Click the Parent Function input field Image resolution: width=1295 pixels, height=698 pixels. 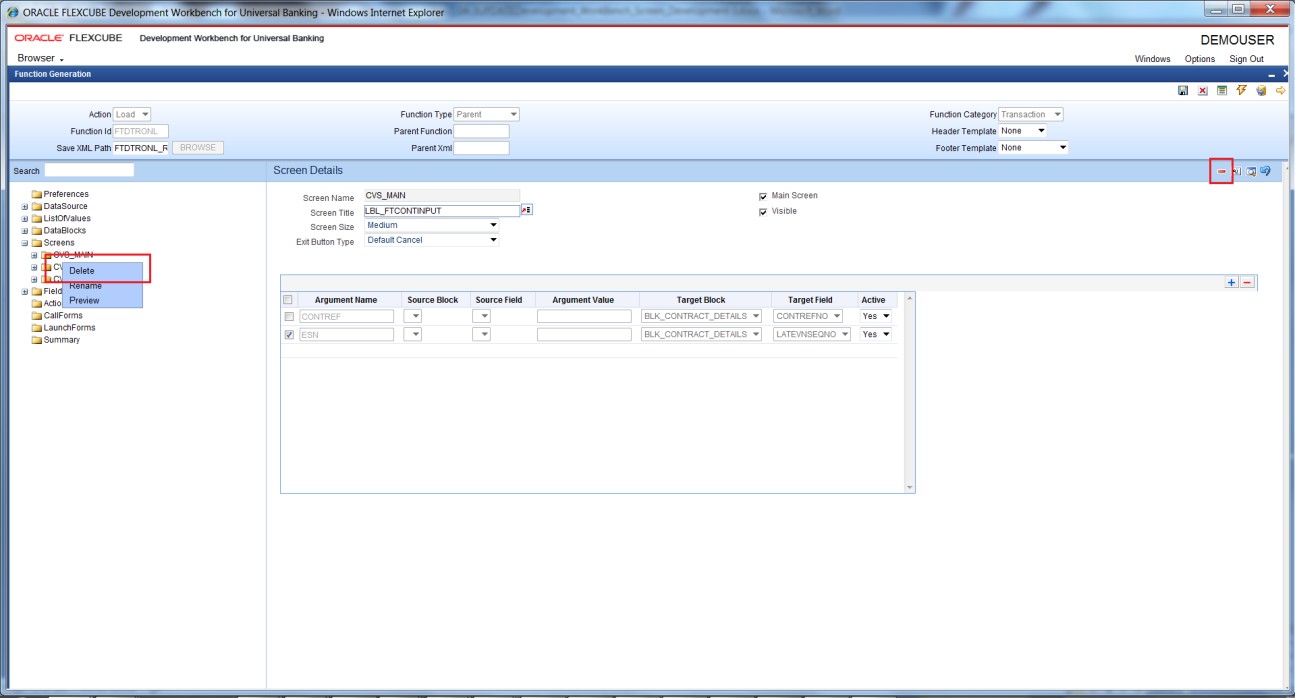pos(482,131)
